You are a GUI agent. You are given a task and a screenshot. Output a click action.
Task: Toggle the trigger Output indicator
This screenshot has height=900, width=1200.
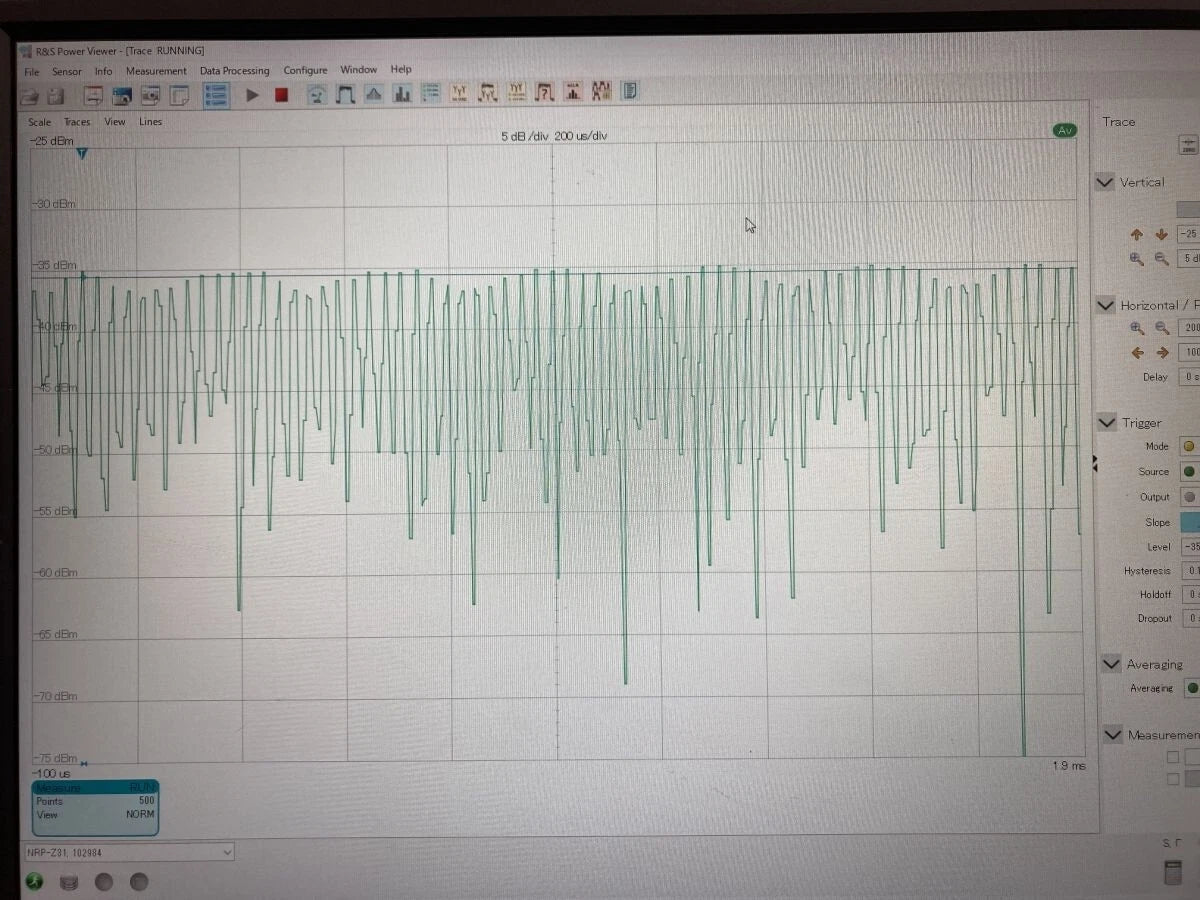point(1189,496)
